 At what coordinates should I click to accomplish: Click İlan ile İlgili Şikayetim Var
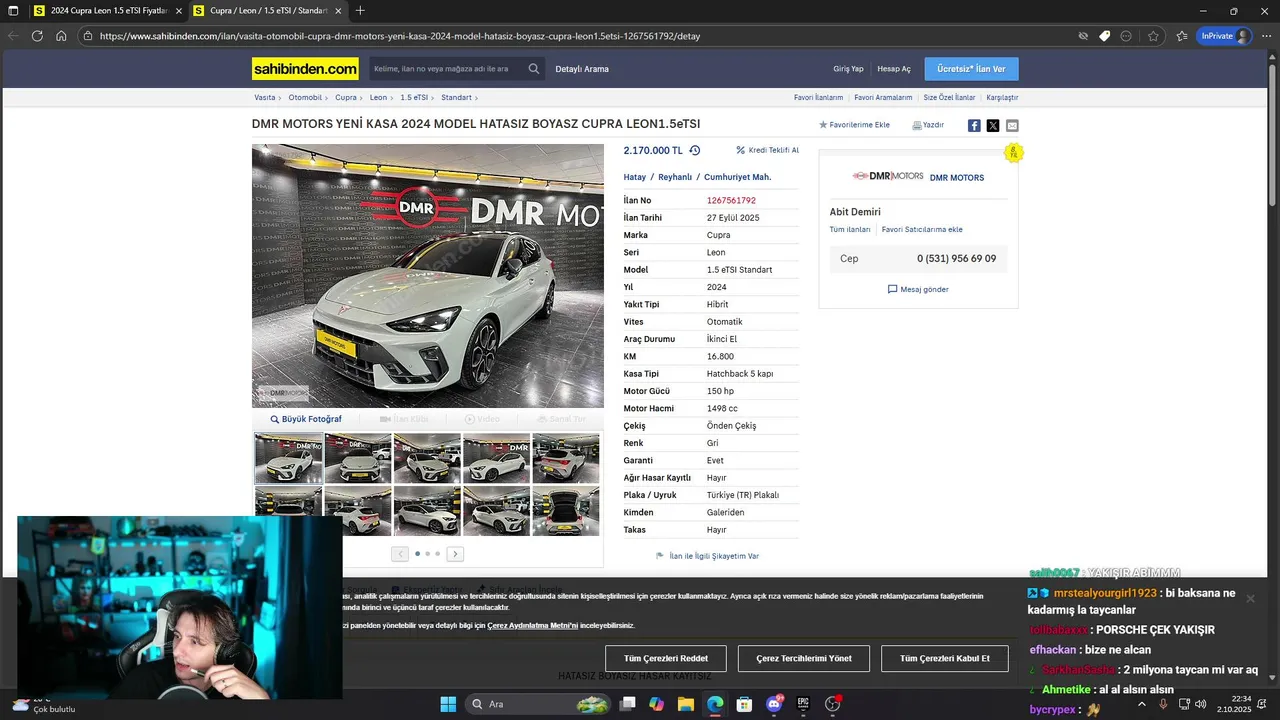pos(707,556)
